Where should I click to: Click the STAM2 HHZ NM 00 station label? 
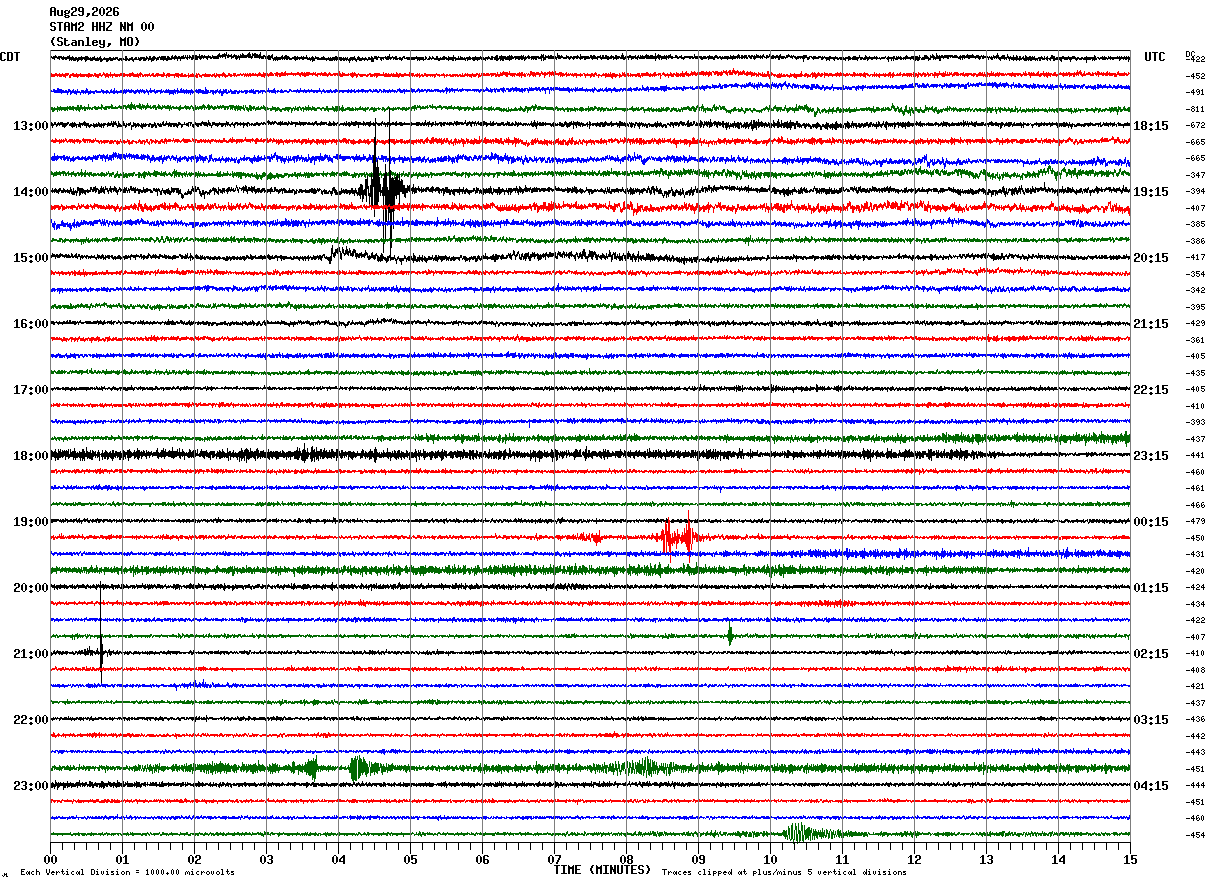102,27
